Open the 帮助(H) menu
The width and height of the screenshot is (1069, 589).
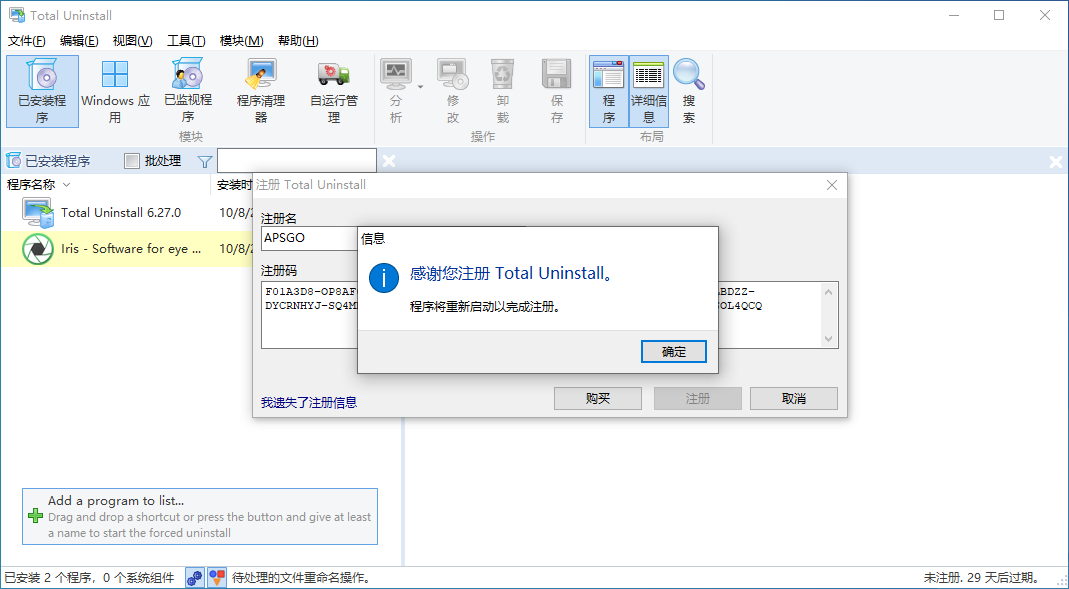click(298, 41)
